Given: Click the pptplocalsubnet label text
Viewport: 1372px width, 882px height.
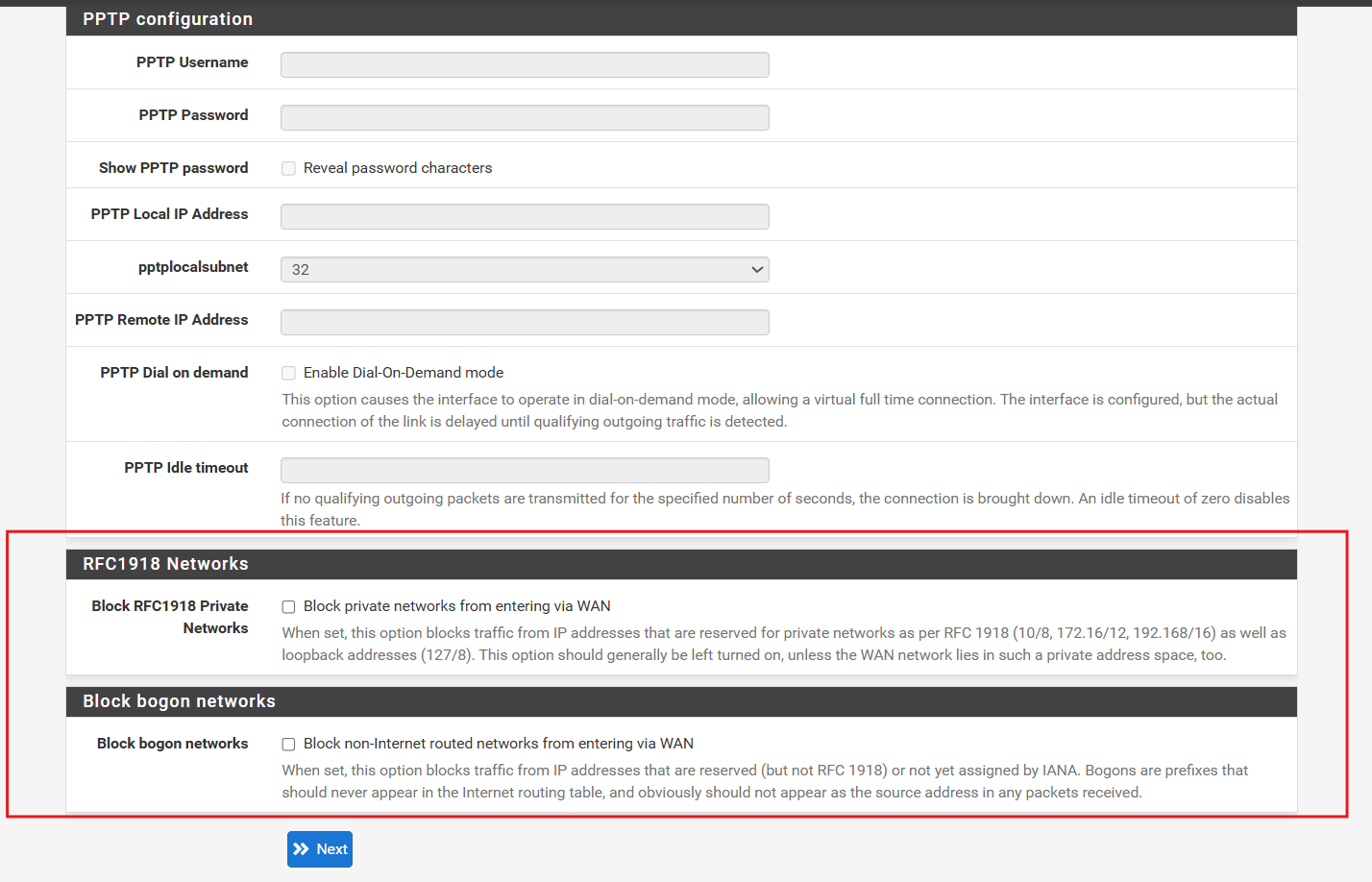Looking at the screenshot, I should 193,267.
